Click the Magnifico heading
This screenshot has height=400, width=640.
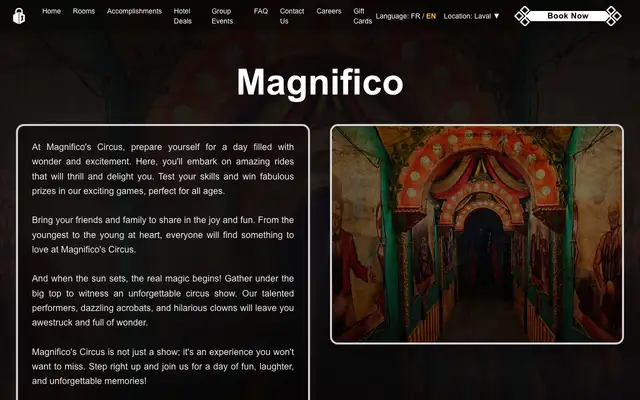(320, 82)
